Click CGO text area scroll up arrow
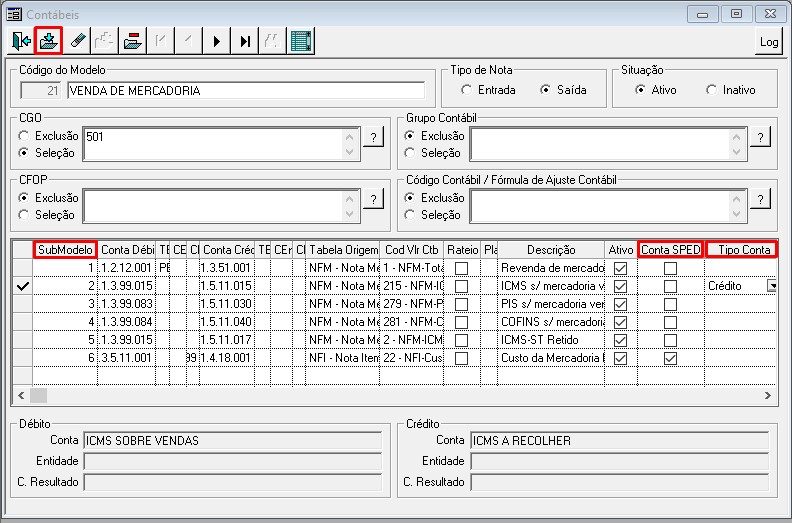Image resolution: width=792 pixels, height=523 pixels. coord(350,136)
